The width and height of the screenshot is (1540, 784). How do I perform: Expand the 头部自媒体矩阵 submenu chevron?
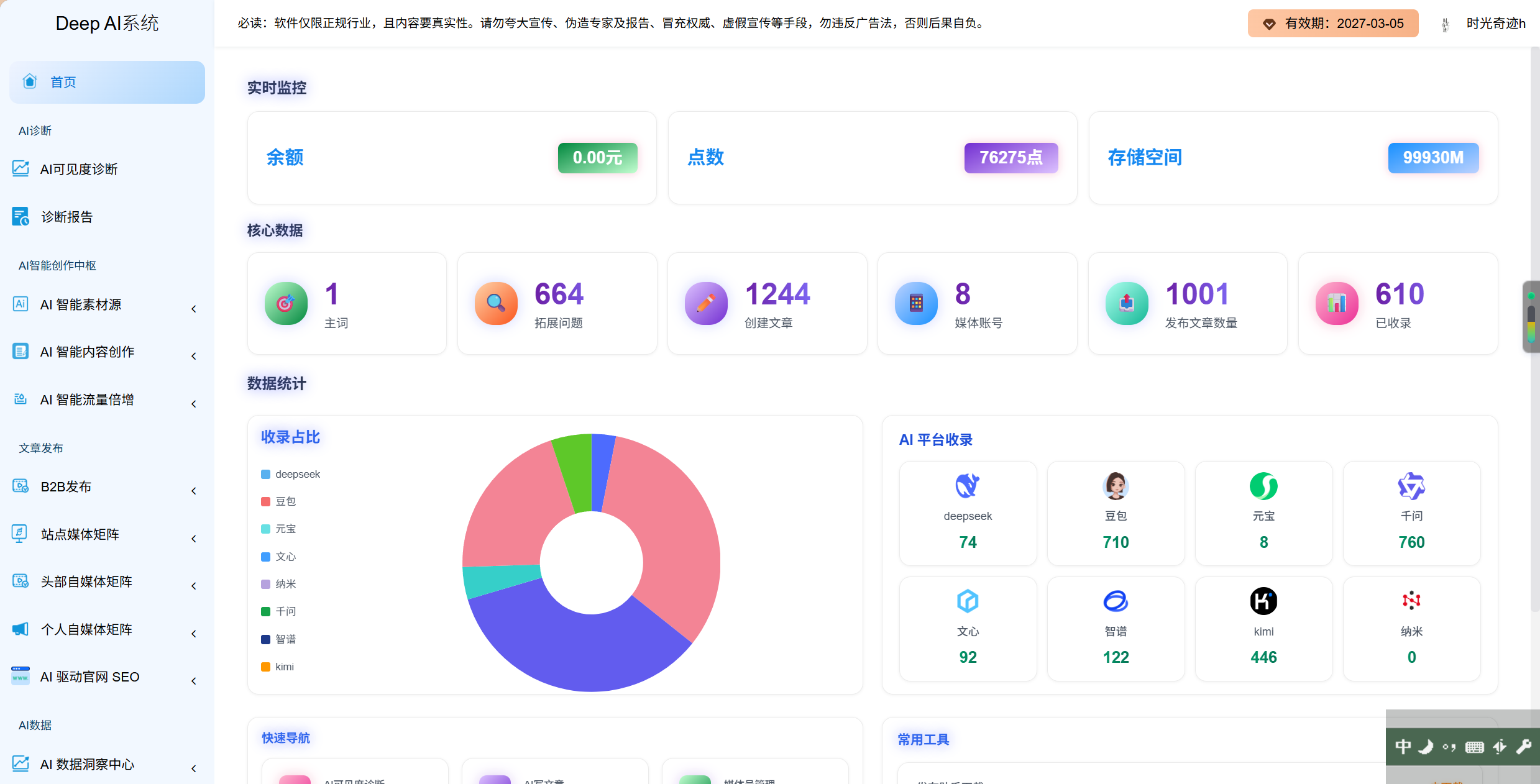click(x=194, y=586)
